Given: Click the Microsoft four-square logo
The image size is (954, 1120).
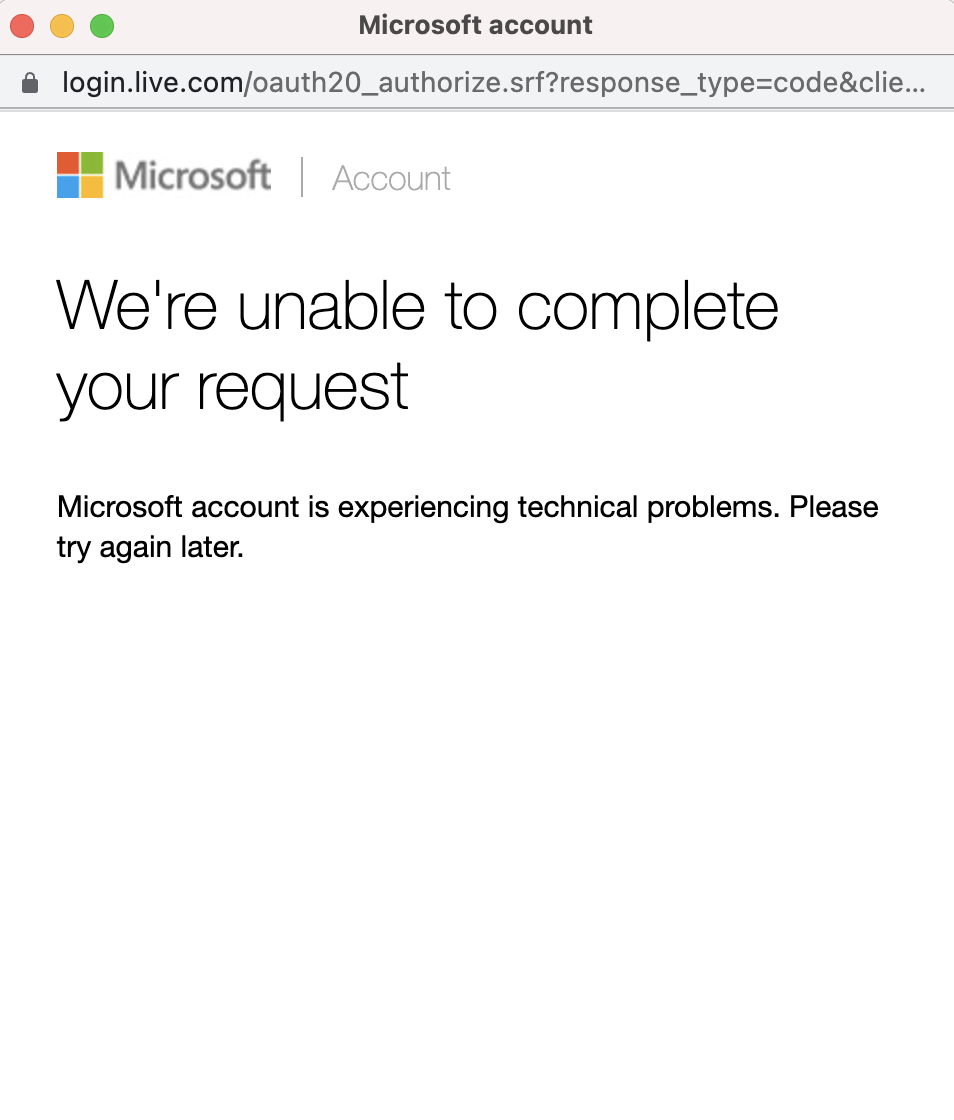Looking at the screenshot, I should (79, 174).
